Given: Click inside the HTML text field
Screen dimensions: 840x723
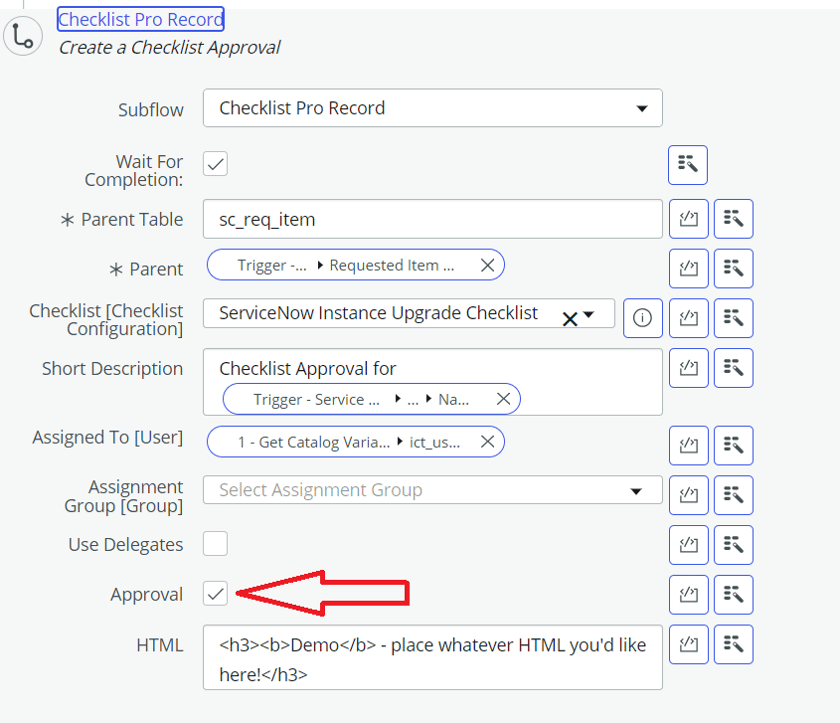Looking at the screenshot, I should pyautogui.click(x=430, y=655).
